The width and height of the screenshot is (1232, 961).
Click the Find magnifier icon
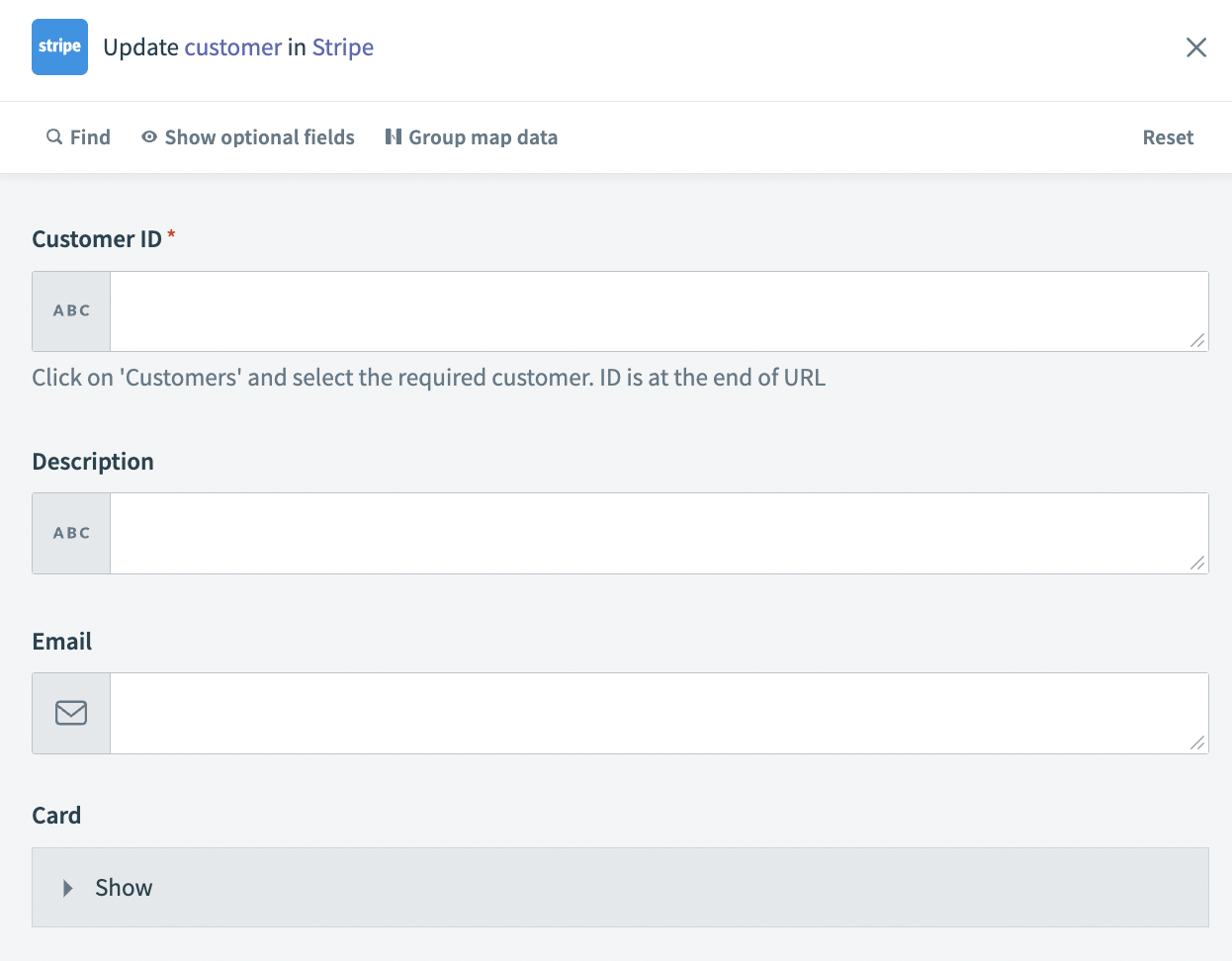54,136
